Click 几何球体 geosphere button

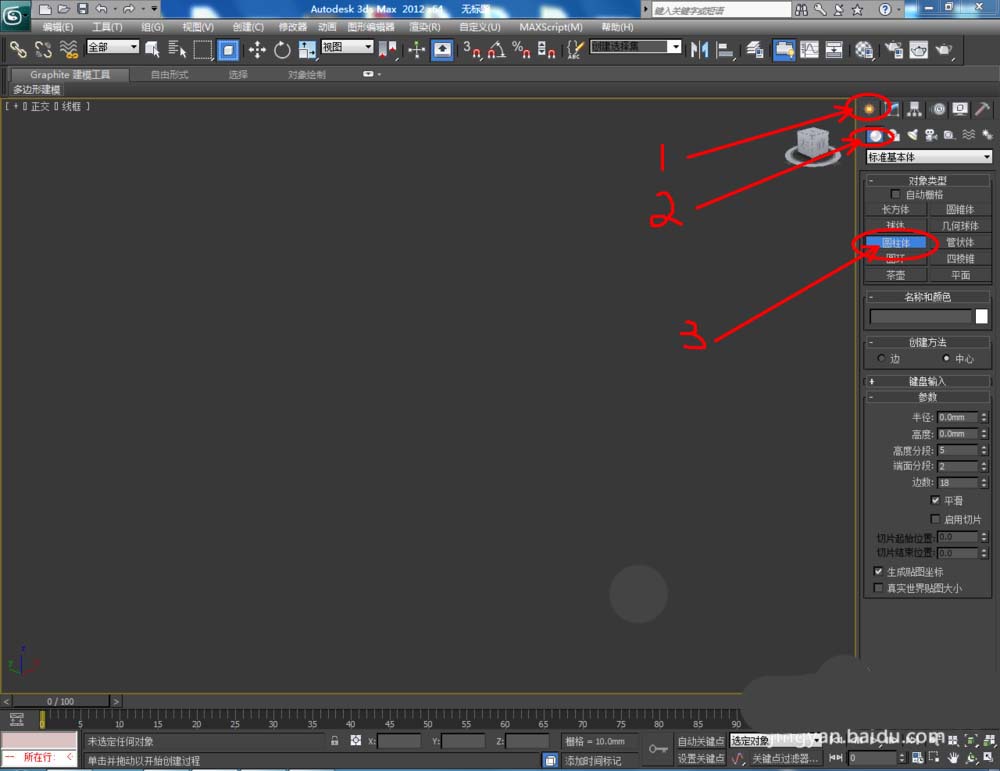[x=960, y=226]
